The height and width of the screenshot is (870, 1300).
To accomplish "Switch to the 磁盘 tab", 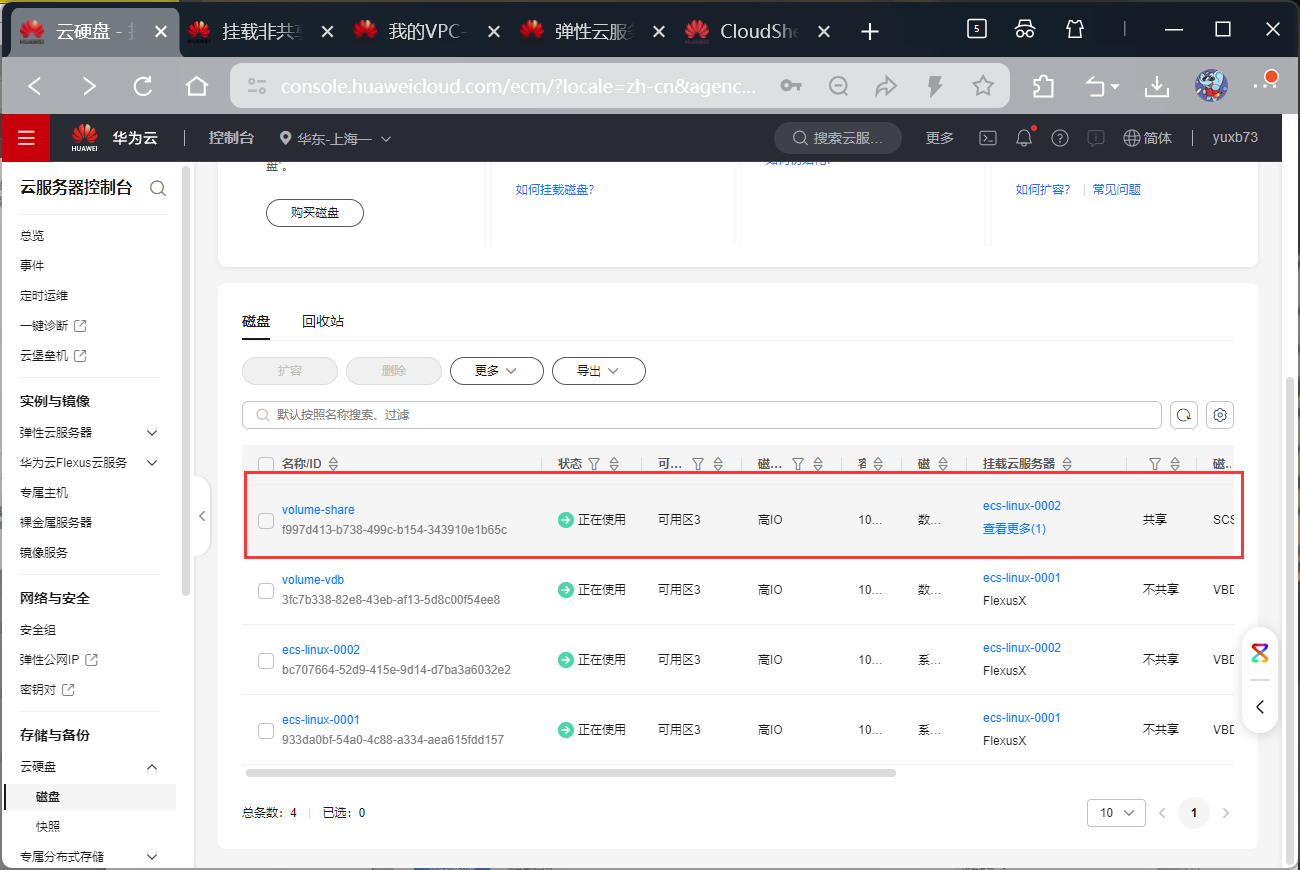I will pyautogui.click(x=256, y=321).
